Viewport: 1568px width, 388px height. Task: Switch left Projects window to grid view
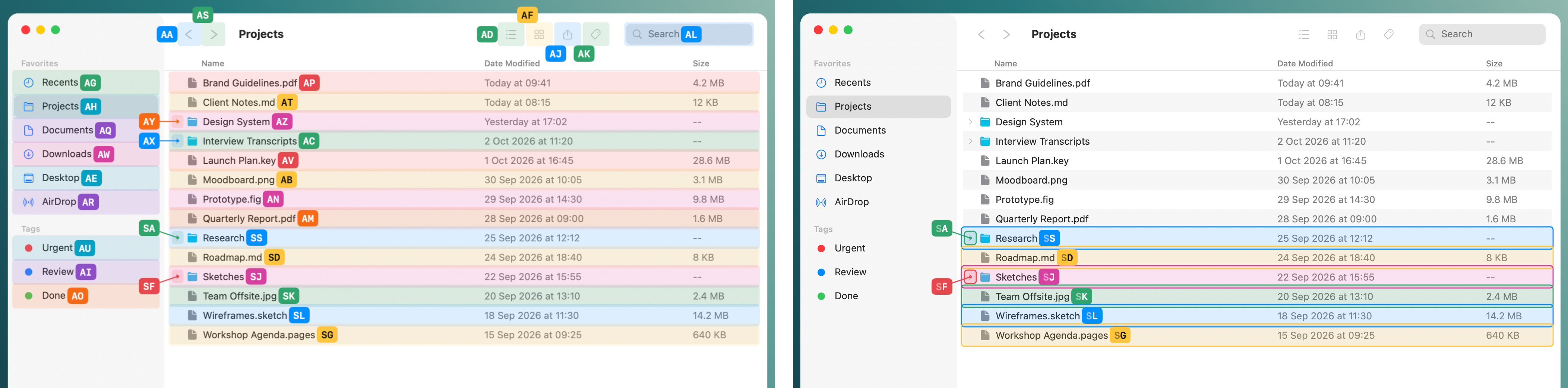click(539, 35)
